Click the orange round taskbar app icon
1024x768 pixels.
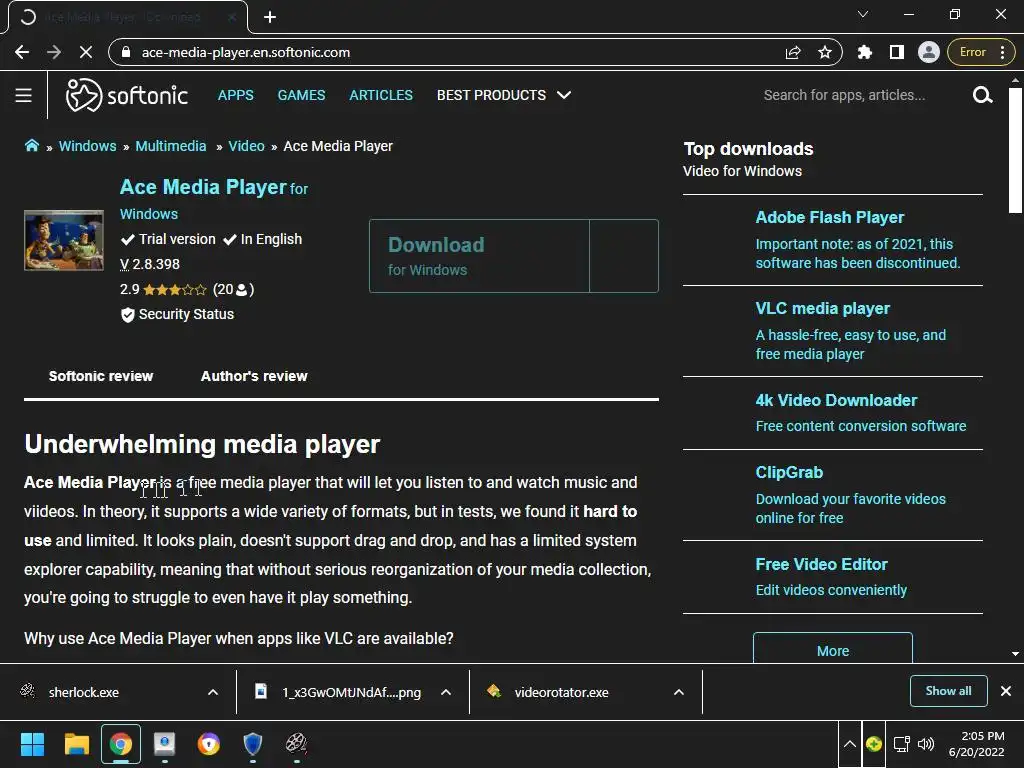[208, 744]
